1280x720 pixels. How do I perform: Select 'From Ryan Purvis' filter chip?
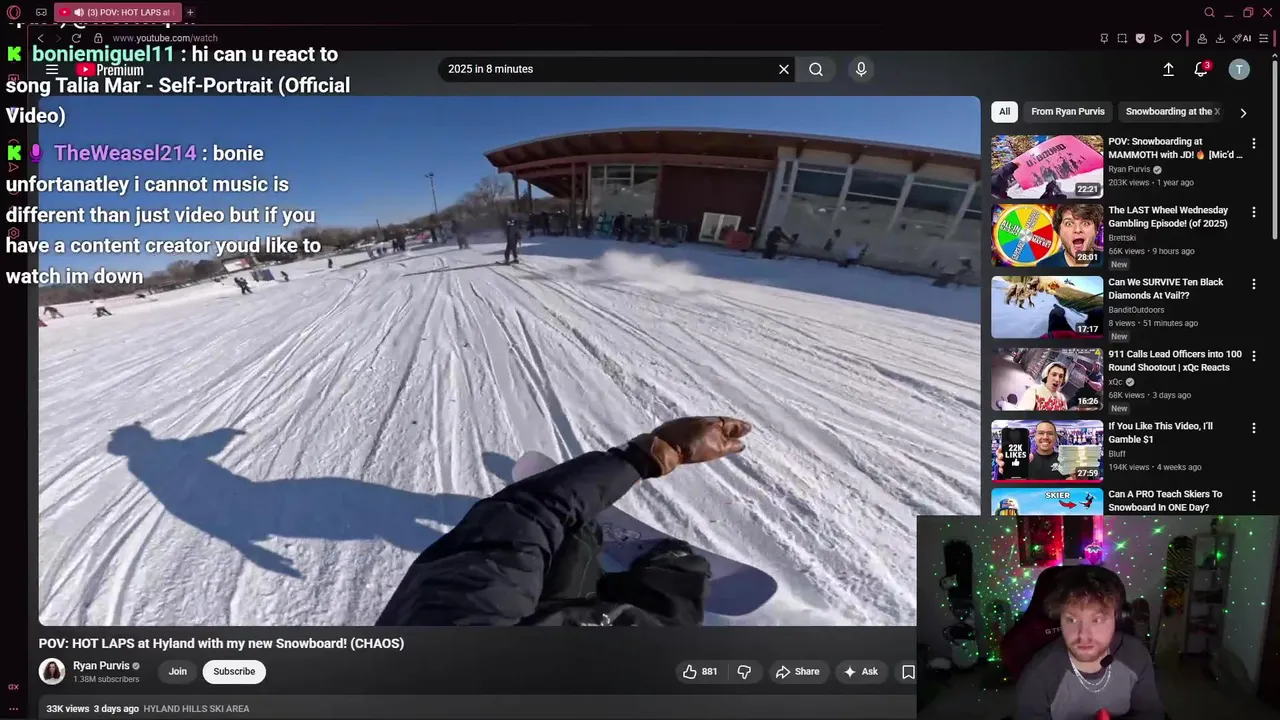[x=1068, y=111]
